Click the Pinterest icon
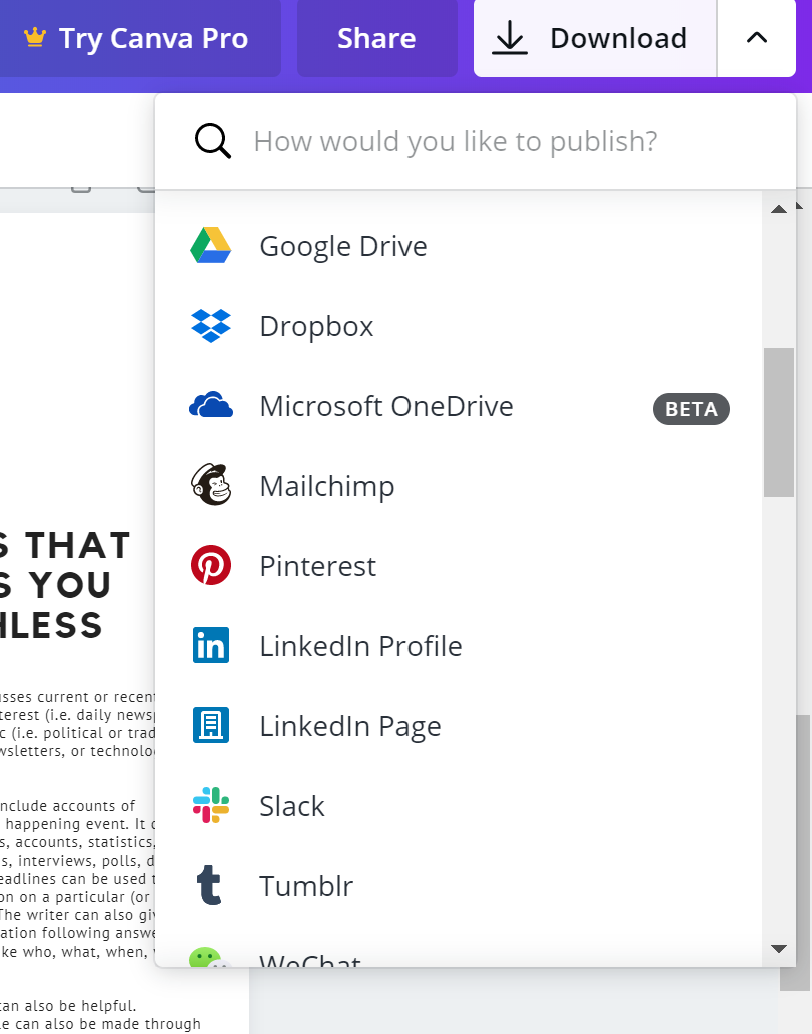Screen dimensions: 812x1034 point(211,565)
